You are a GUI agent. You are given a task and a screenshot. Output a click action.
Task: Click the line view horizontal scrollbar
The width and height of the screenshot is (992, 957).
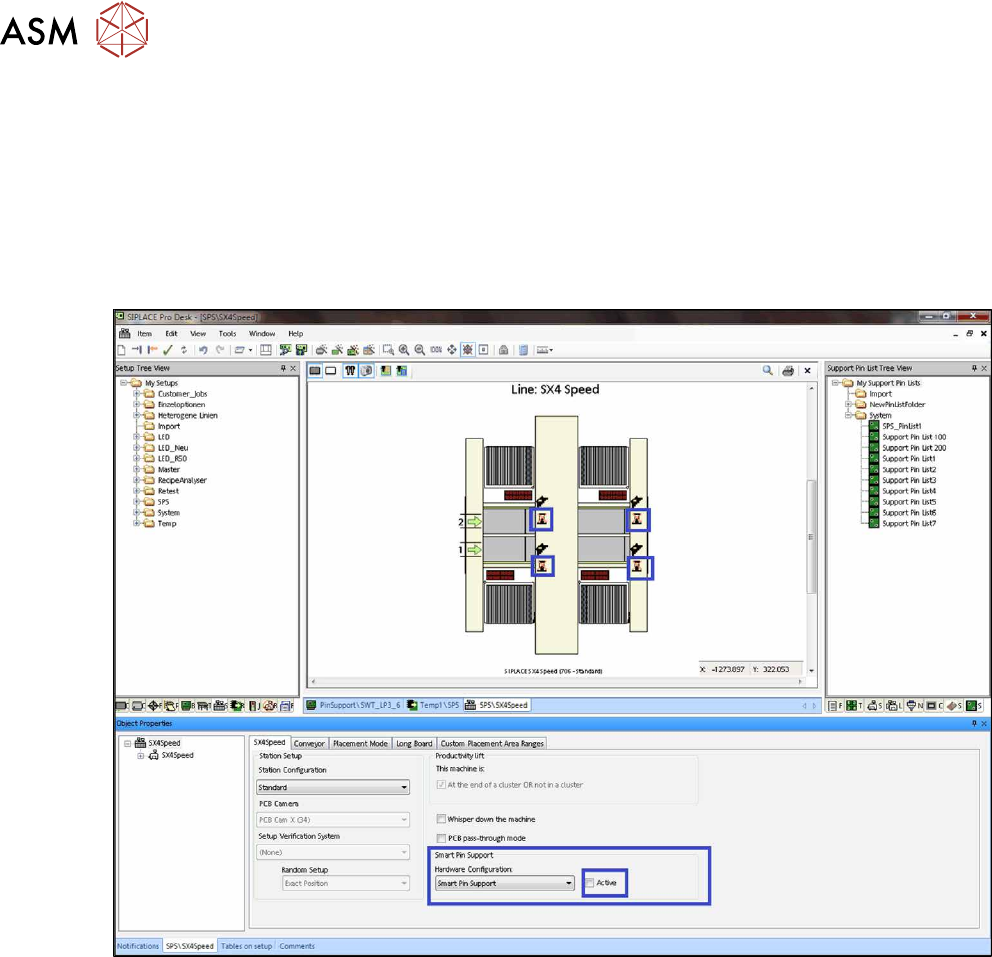[x=557, y=682]
